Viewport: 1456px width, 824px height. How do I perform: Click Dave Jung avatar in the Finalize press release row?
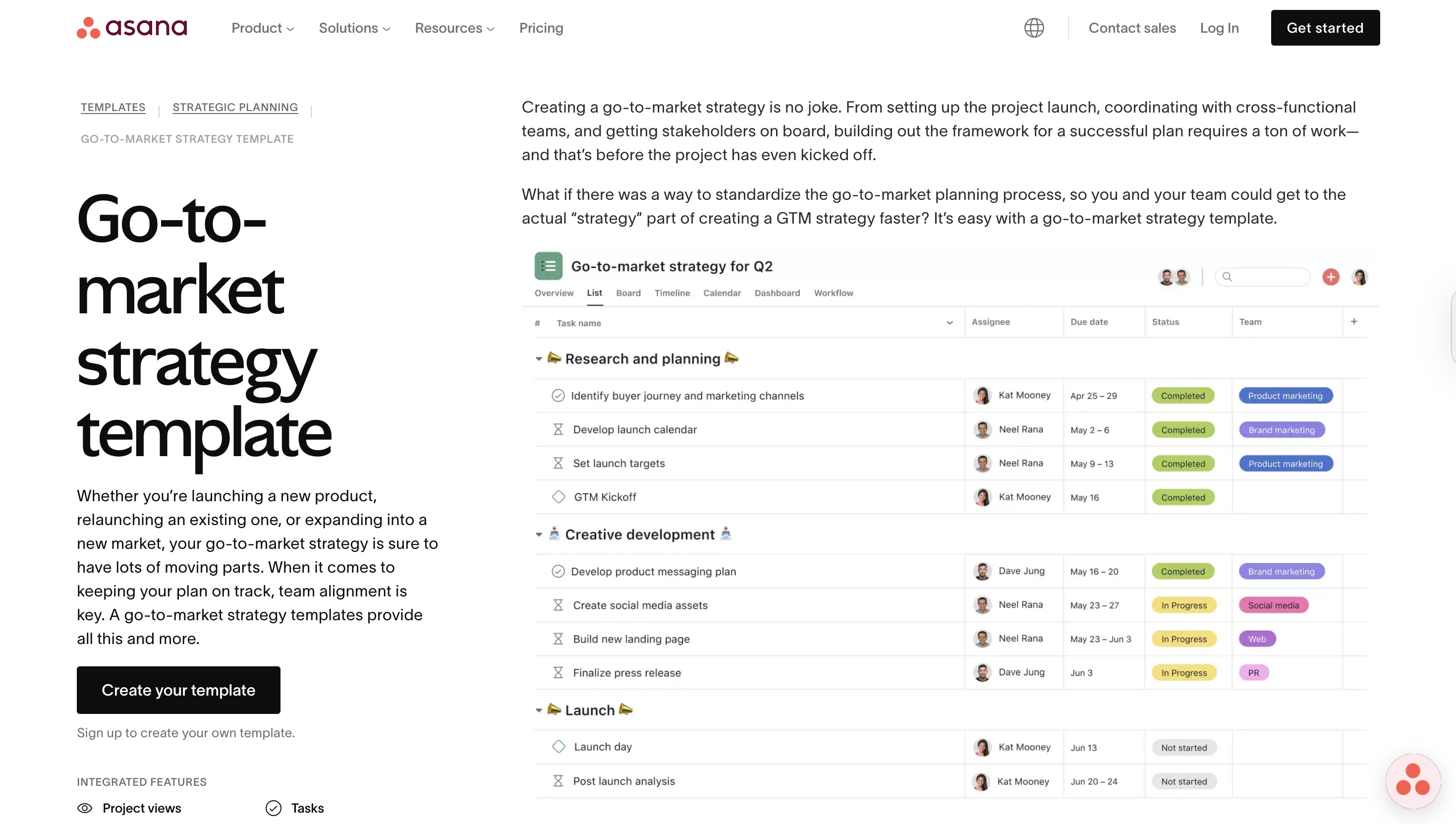[x=982, y=672]
